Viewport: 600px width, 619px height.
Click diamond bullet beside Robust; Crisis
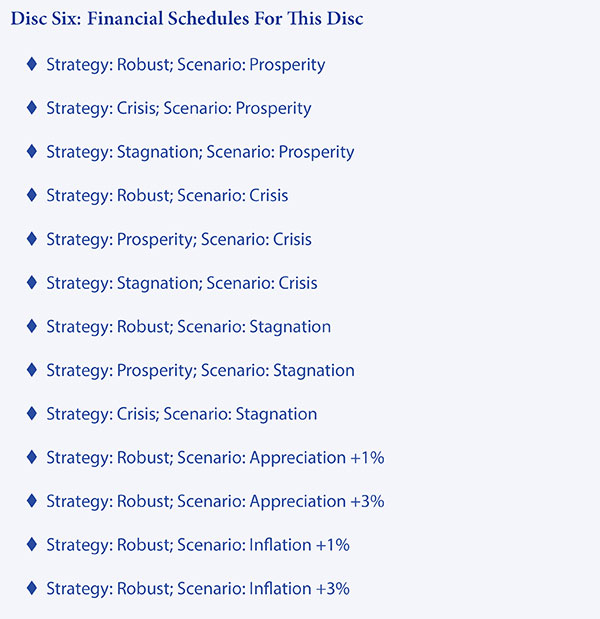(32, 195)
